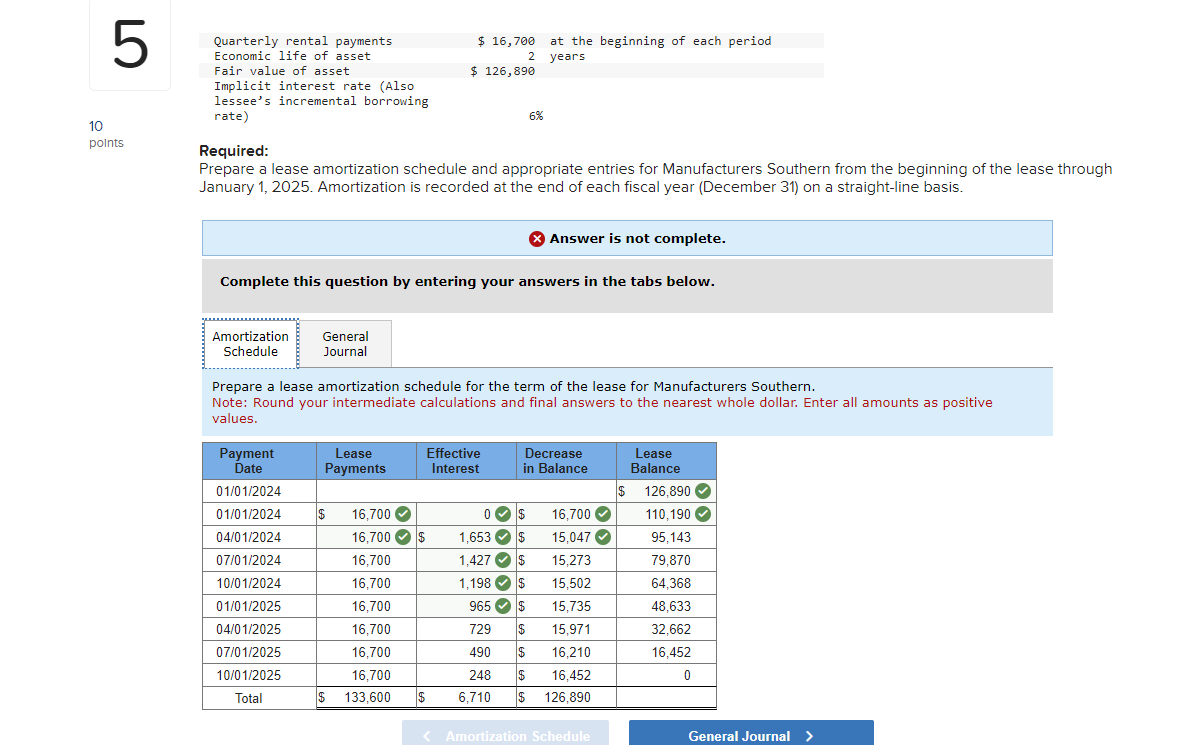Click the $16,700 quarterly rental payment value
Screen dimensions: 1184x745
tap(506, 41)
